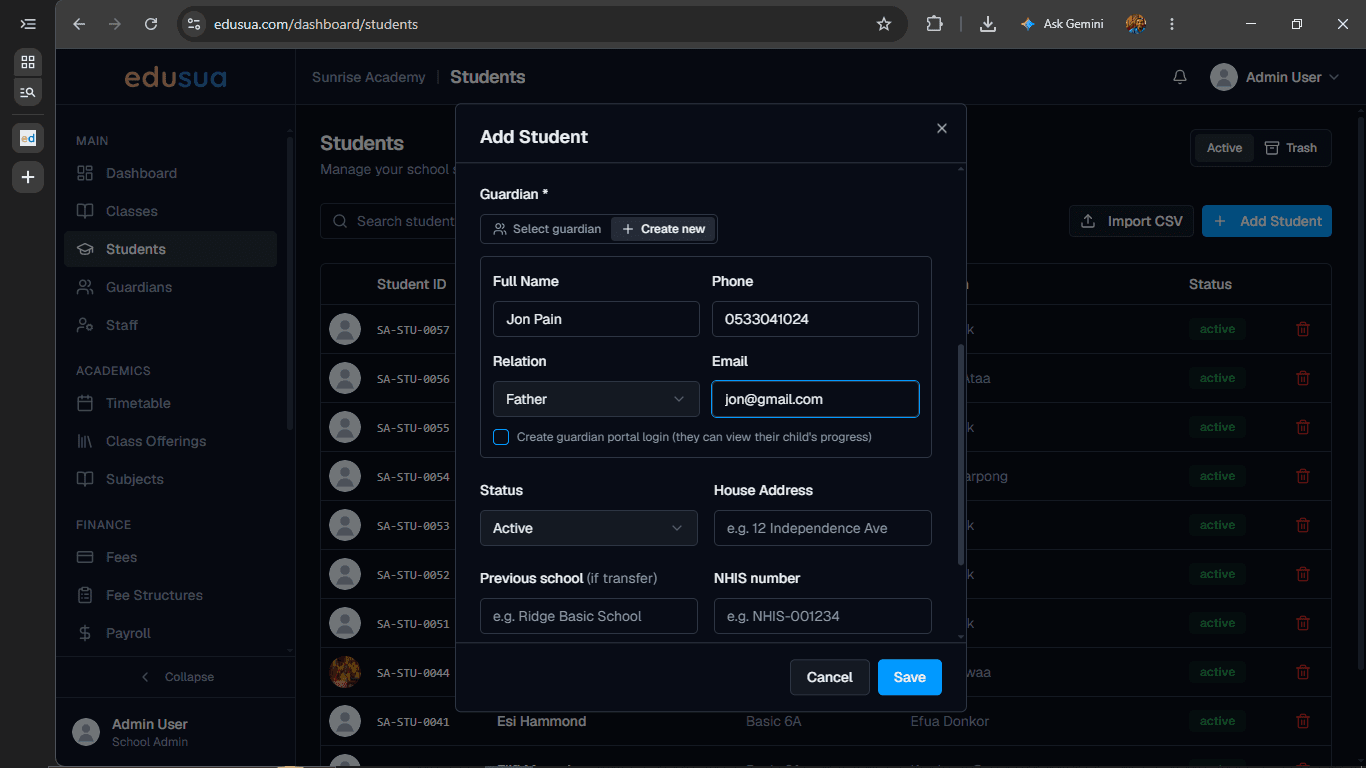Click the Fees sidebar icon
Viewport: 1366px width, 768px height.
(85, 557)
